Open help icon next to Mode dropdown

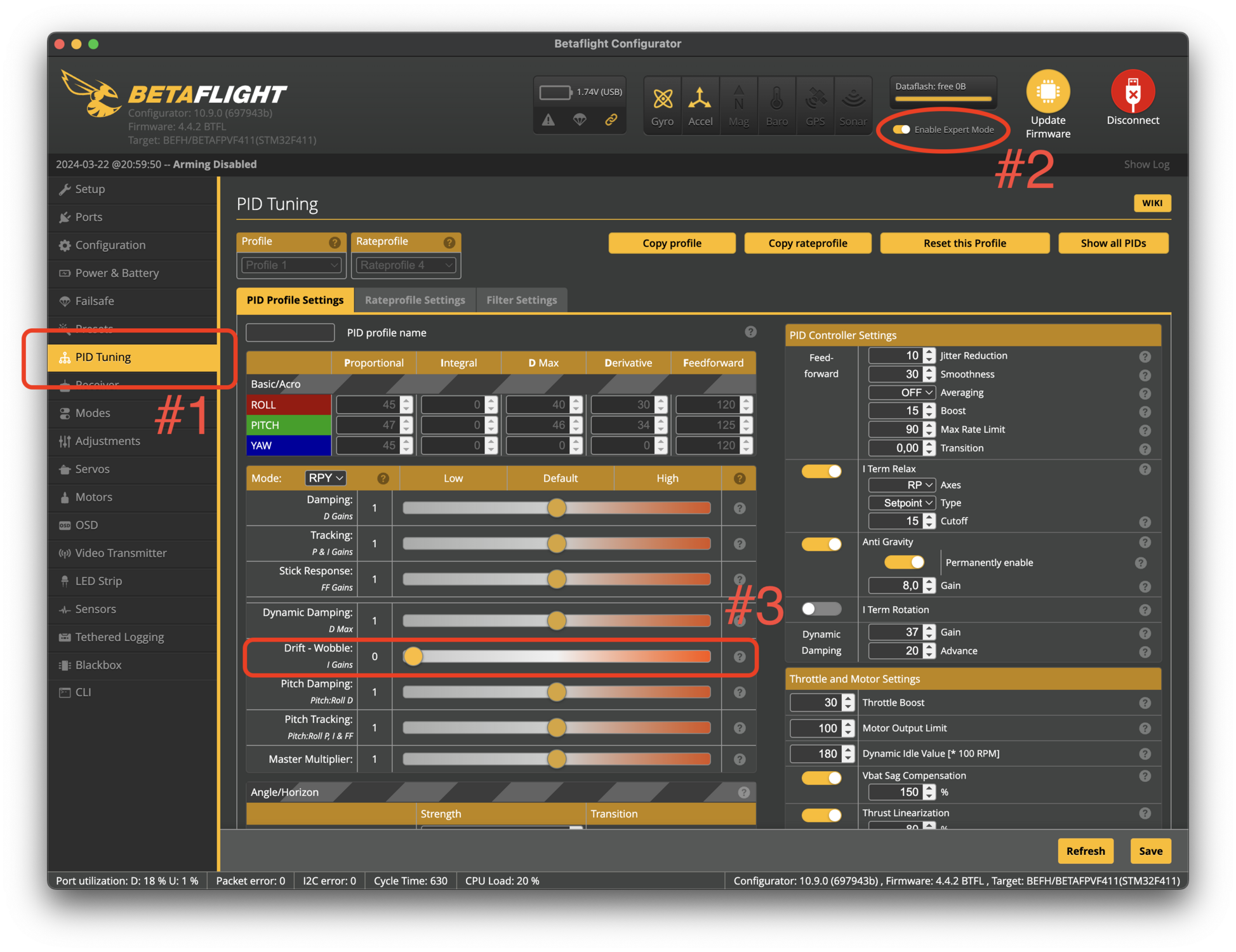(x=383, y=479)
